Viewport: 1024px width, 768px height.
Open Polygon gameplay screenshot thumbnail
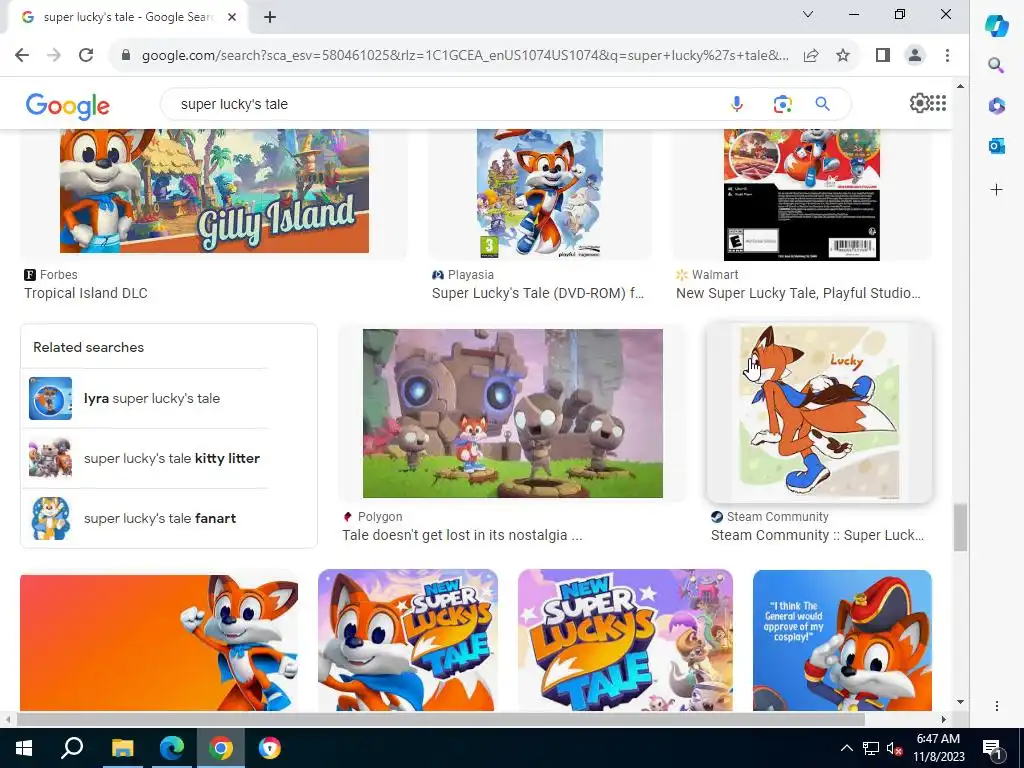pyautogui.click(x=513, y=413)
